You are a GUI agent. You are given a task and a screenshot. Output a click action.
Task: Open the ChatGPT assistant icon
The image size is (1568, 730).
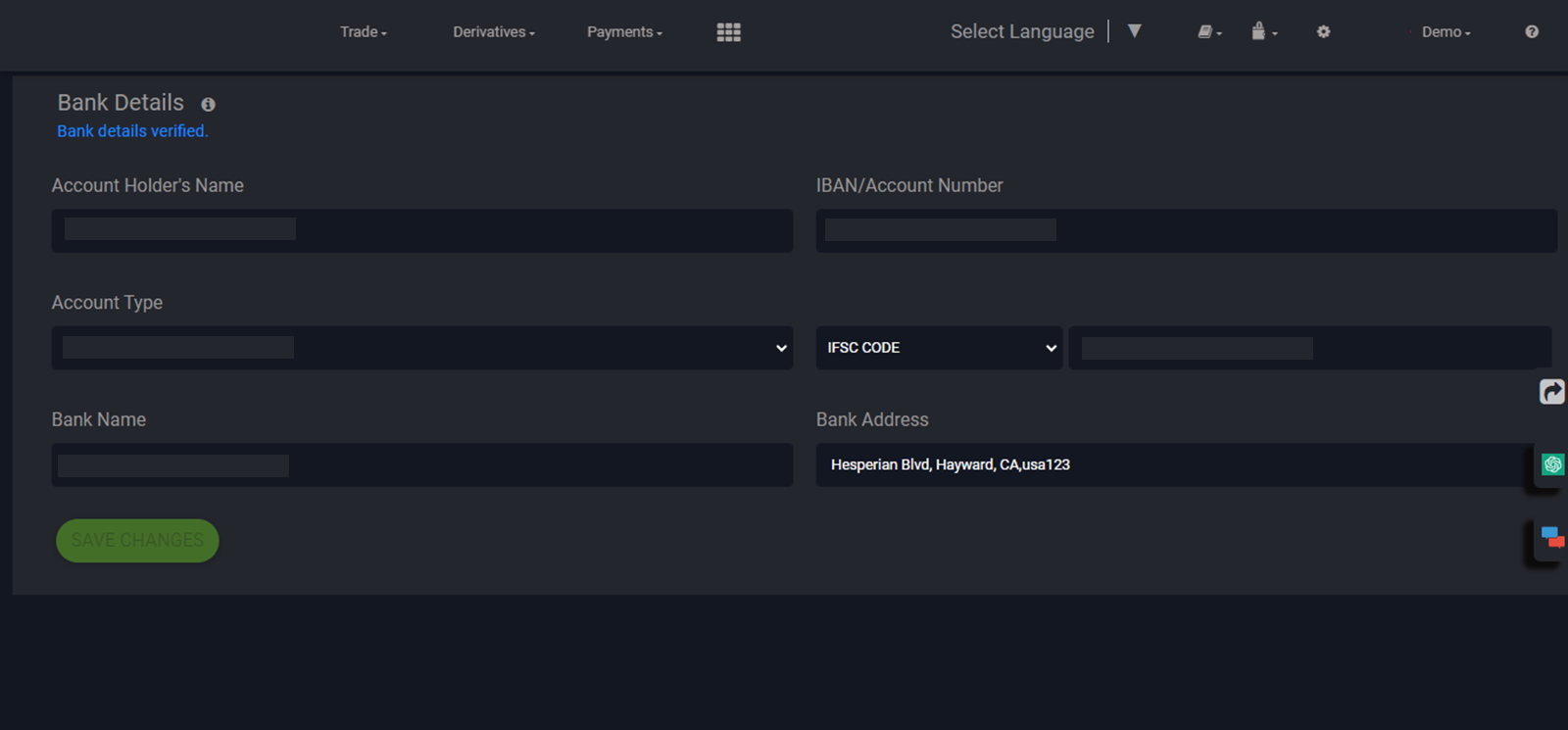[x=1552, y=464]
